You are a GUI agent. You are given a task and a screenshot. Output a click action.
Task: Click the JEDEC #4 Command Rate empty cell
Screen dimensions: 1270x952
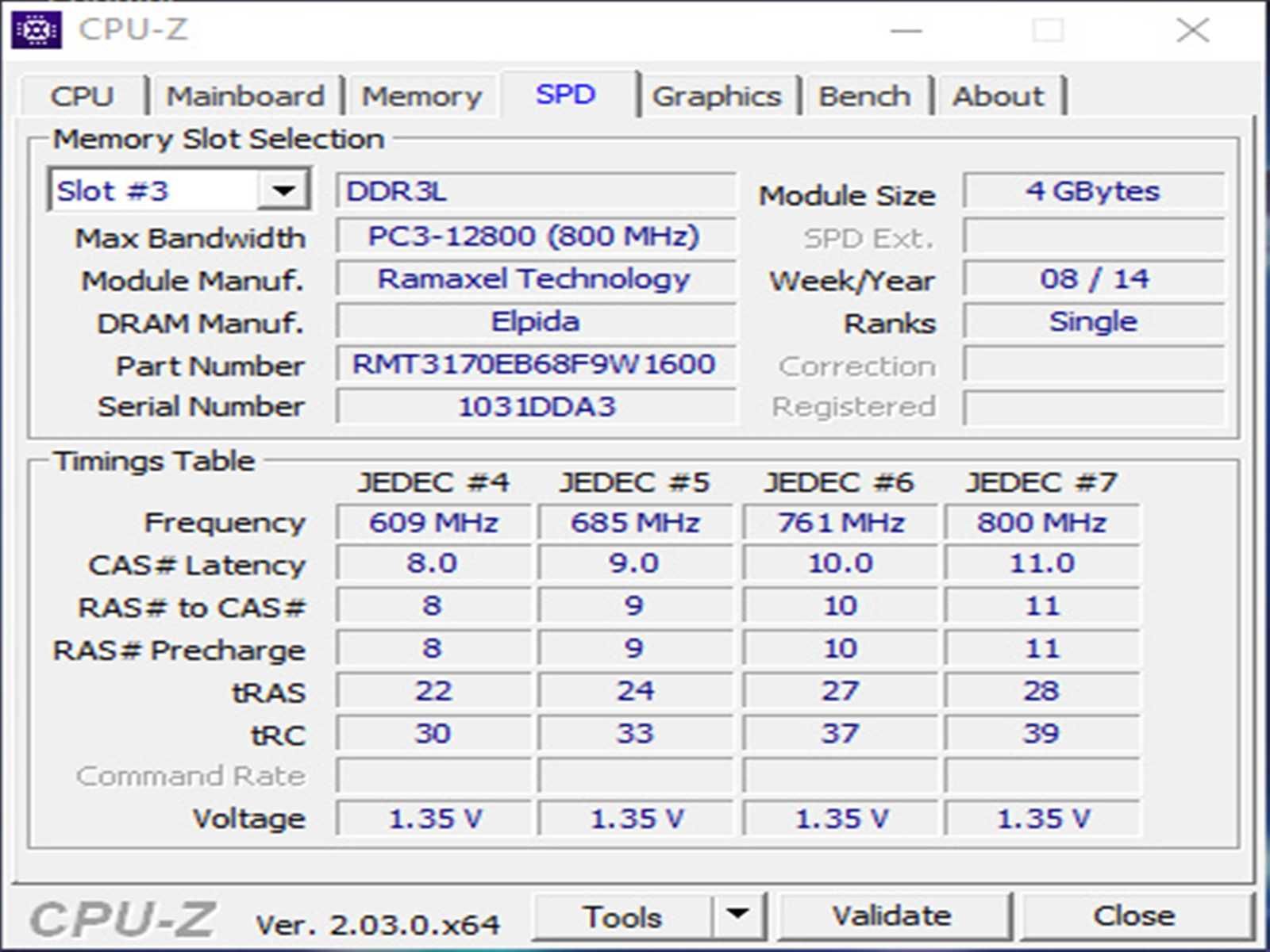point(433,776)
